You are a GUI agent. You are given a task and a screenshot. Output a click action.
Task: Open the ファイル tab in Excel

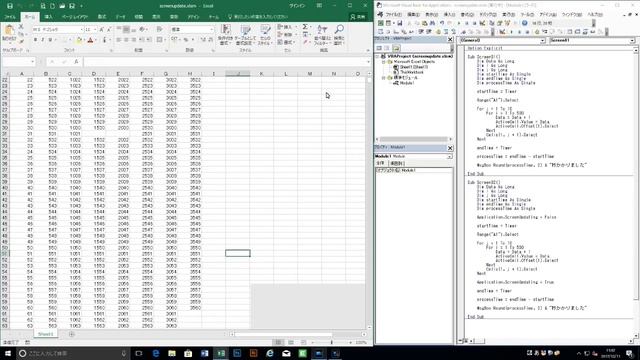10,17
